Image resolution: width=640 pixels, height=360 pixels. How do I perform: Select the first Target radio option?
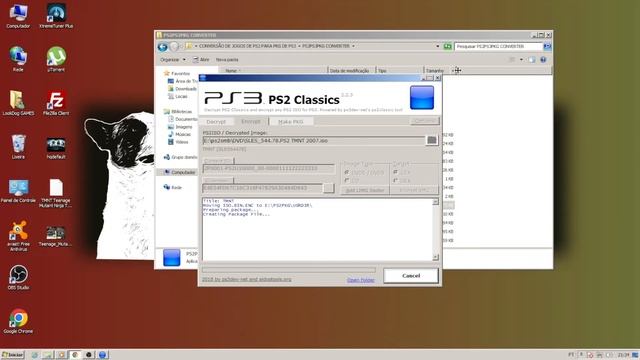(x=395, y=172)
